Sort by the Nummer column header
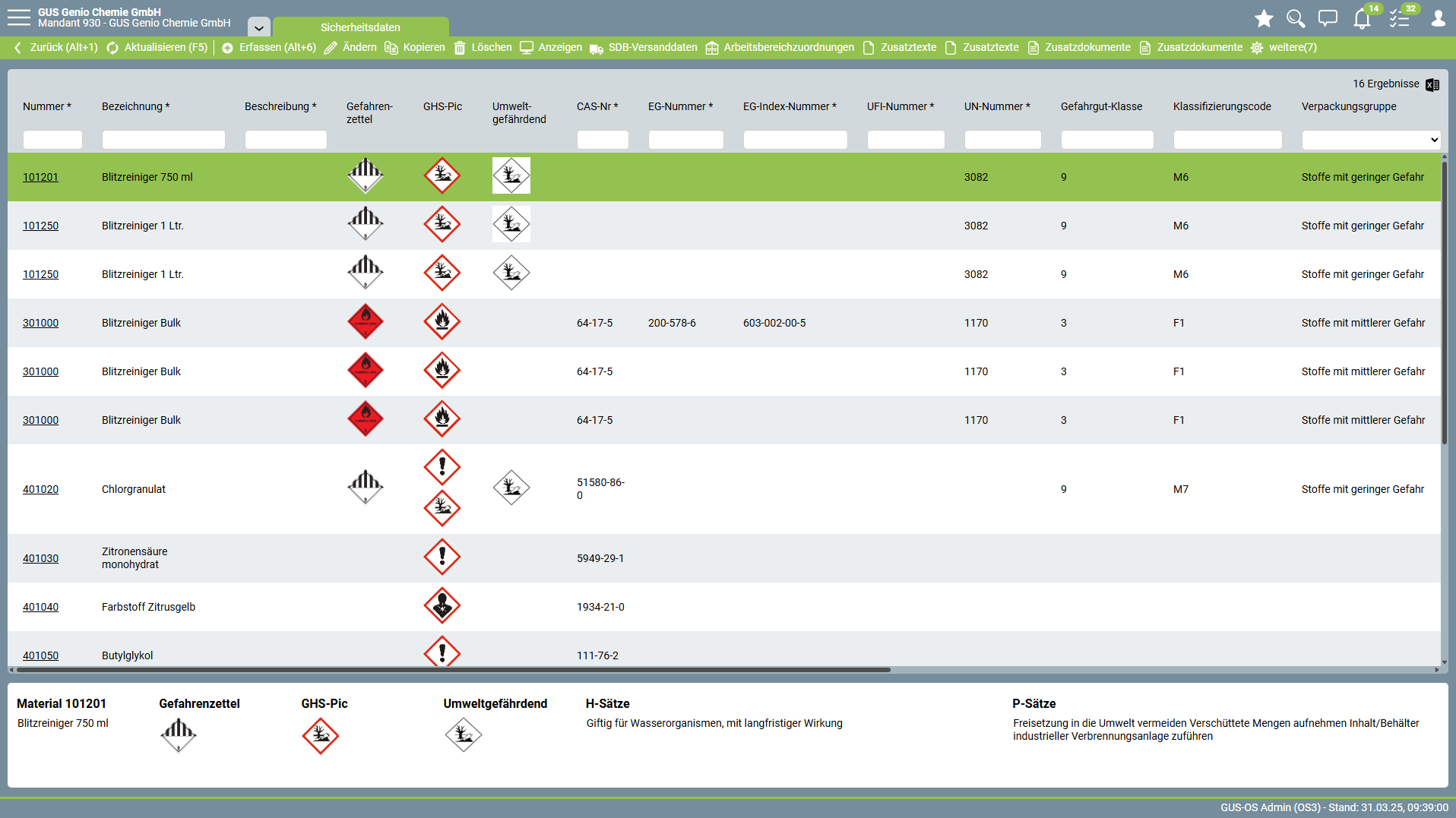Image resolution: width=1456 pixels, height=818 pixels. (x=47, y=106)
